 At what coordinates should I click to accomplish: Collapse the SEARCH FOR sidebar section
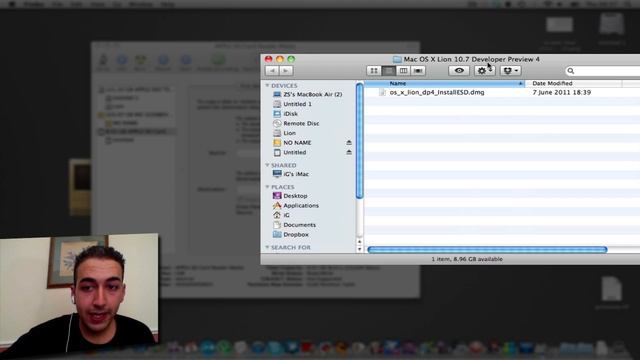tap(267, 247)
